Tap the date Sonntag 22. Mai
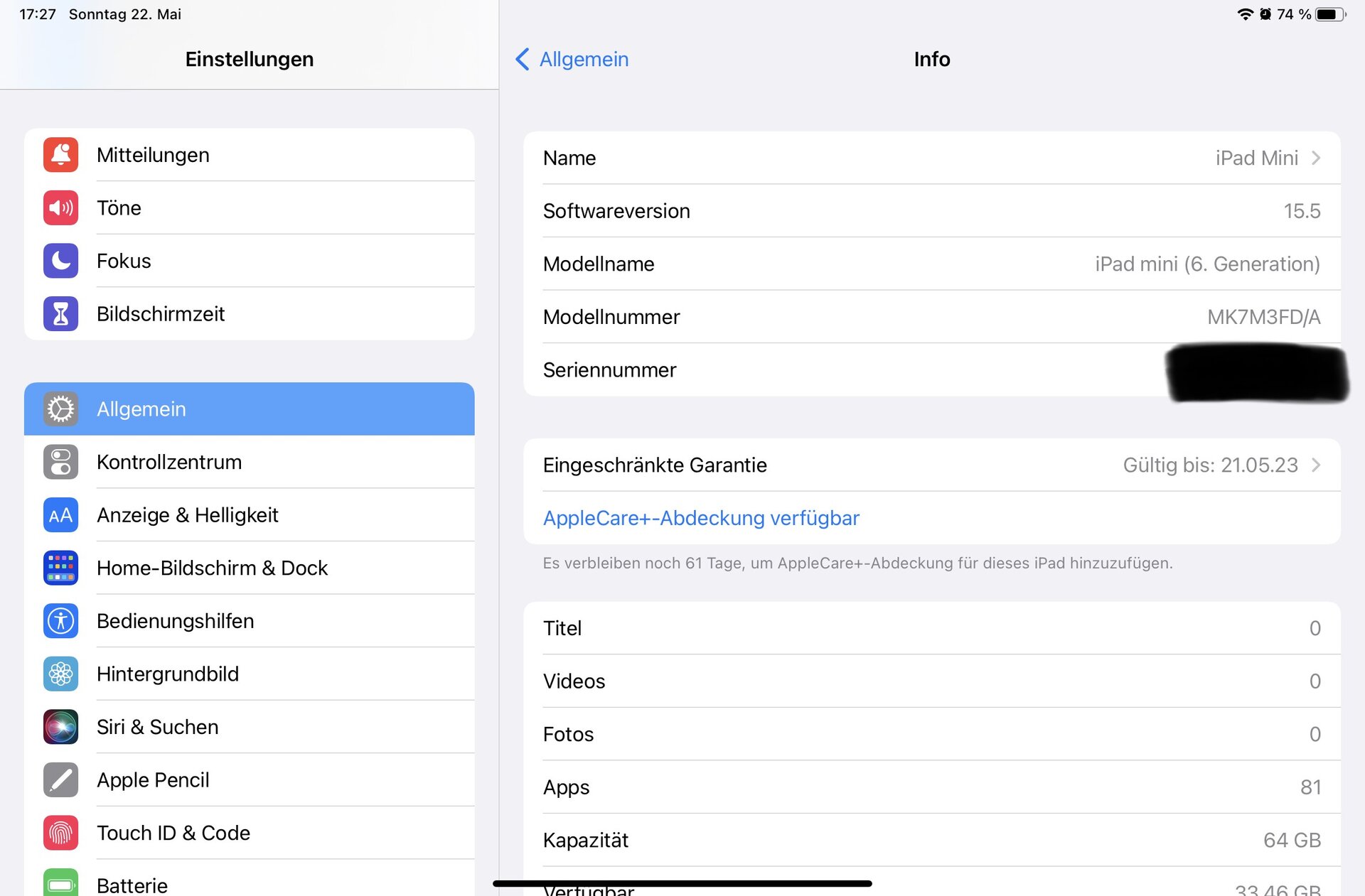Image resolution: width=1365 pixels, height=896 pixels. coord(125,14)
